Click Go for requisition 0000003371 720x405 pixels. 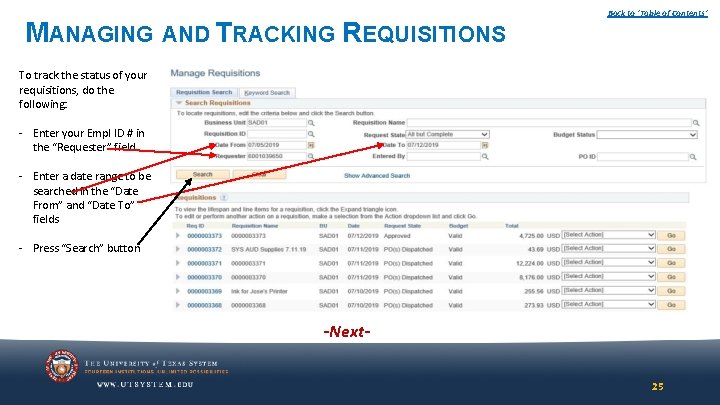(671, 263)
